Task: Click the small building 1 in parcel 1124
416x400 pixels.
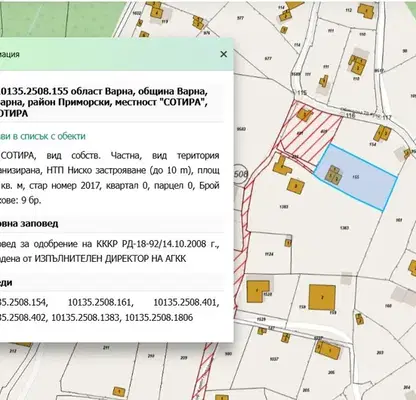Action: click(288, 243)
